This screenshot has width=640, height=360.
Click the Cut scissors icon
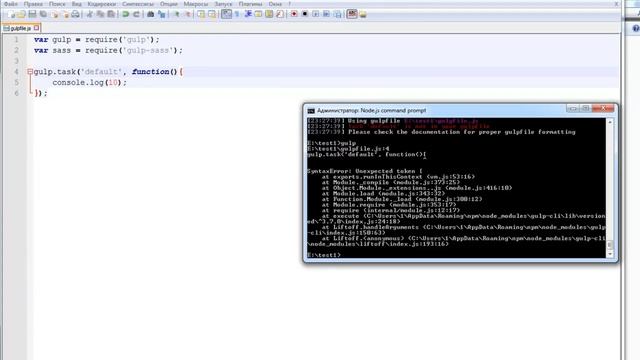pos(89,14)
